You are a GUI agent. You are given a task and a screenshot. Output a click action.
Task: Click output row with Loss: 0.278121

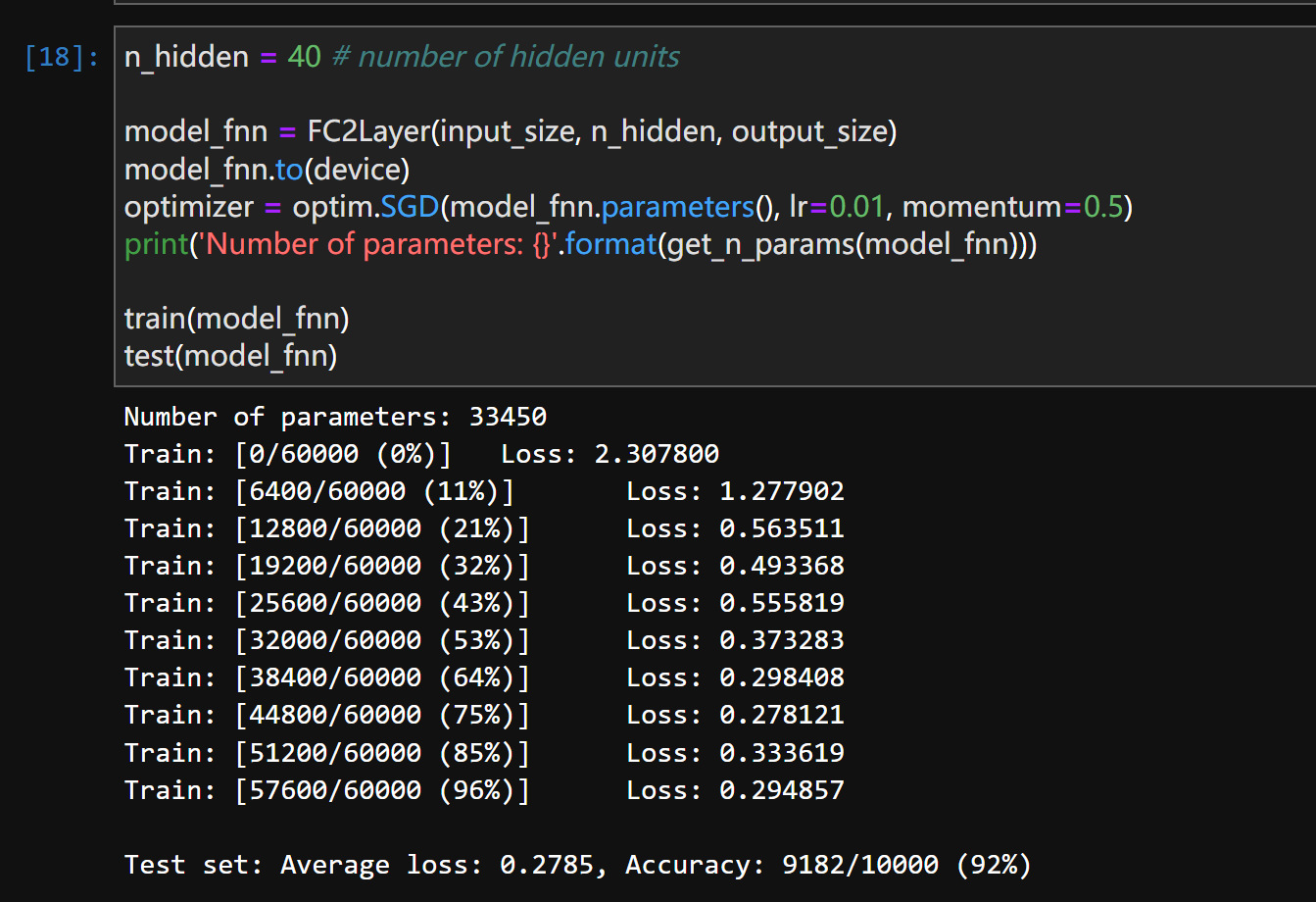click(x=484, y=715)
